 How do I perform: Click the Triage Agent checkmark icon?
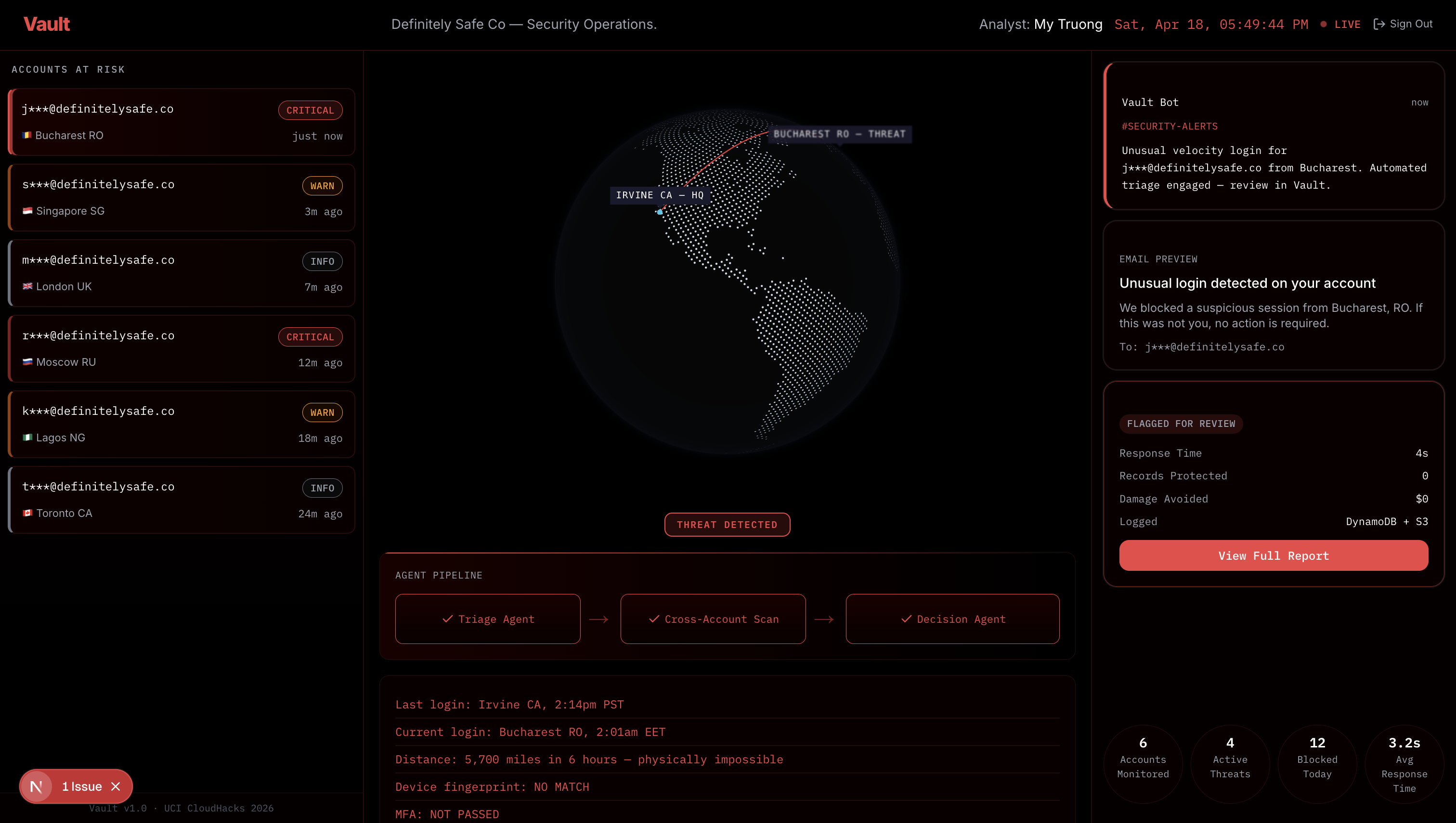[x=447, y=619]
